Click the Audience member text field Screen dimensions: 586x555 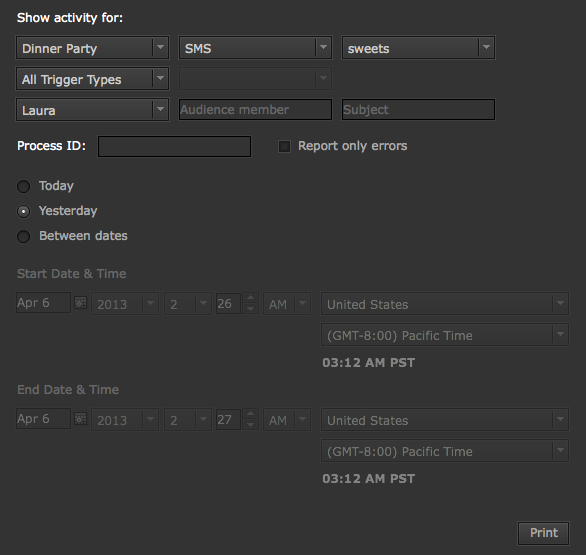(x=255, y=110)
